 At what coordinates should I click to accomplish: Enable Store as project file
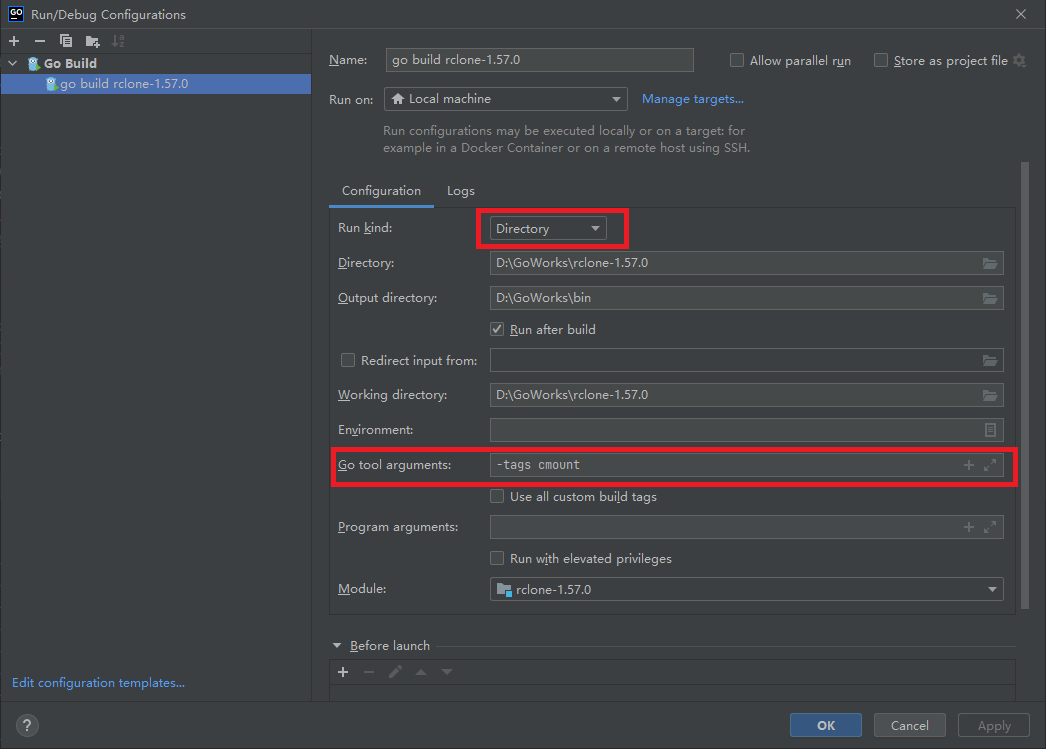point(881,61)
